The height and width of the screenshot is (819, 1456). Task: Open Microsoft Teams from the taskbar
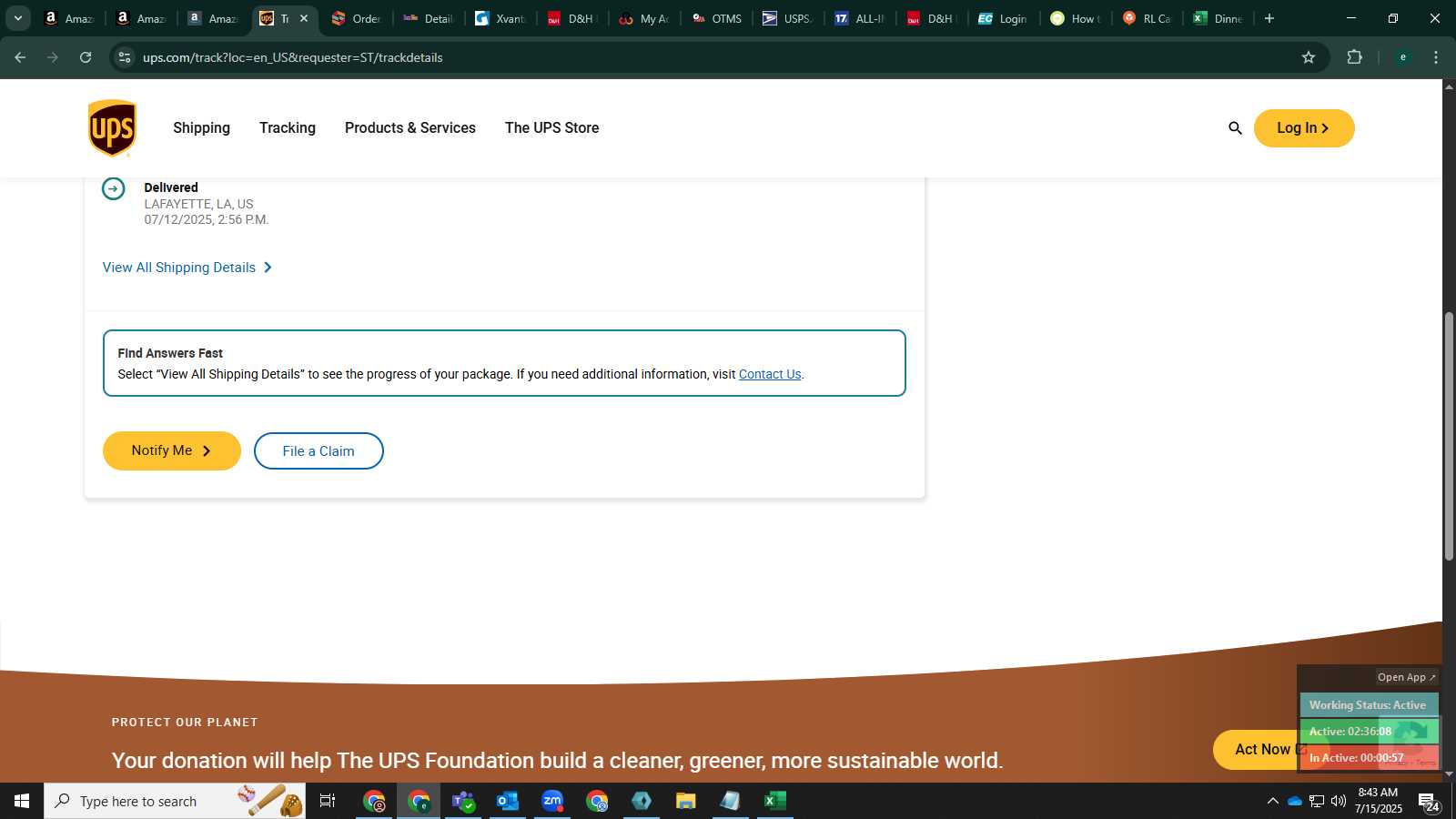[463, 801]
